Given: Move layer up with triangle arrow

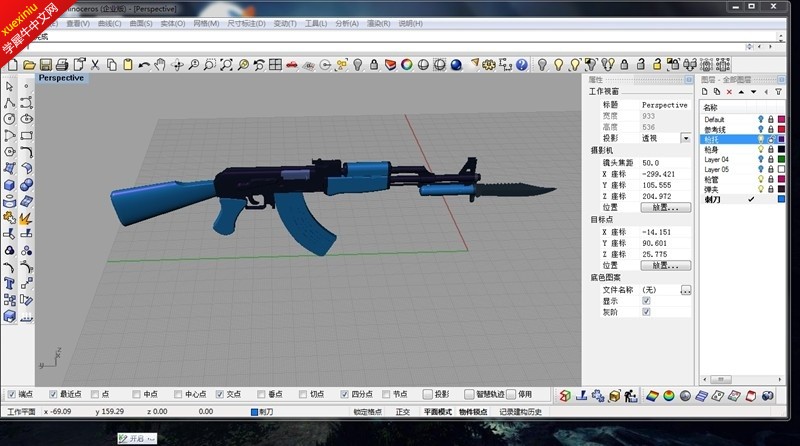Looking at the screenshot, I should click(741, 92).
